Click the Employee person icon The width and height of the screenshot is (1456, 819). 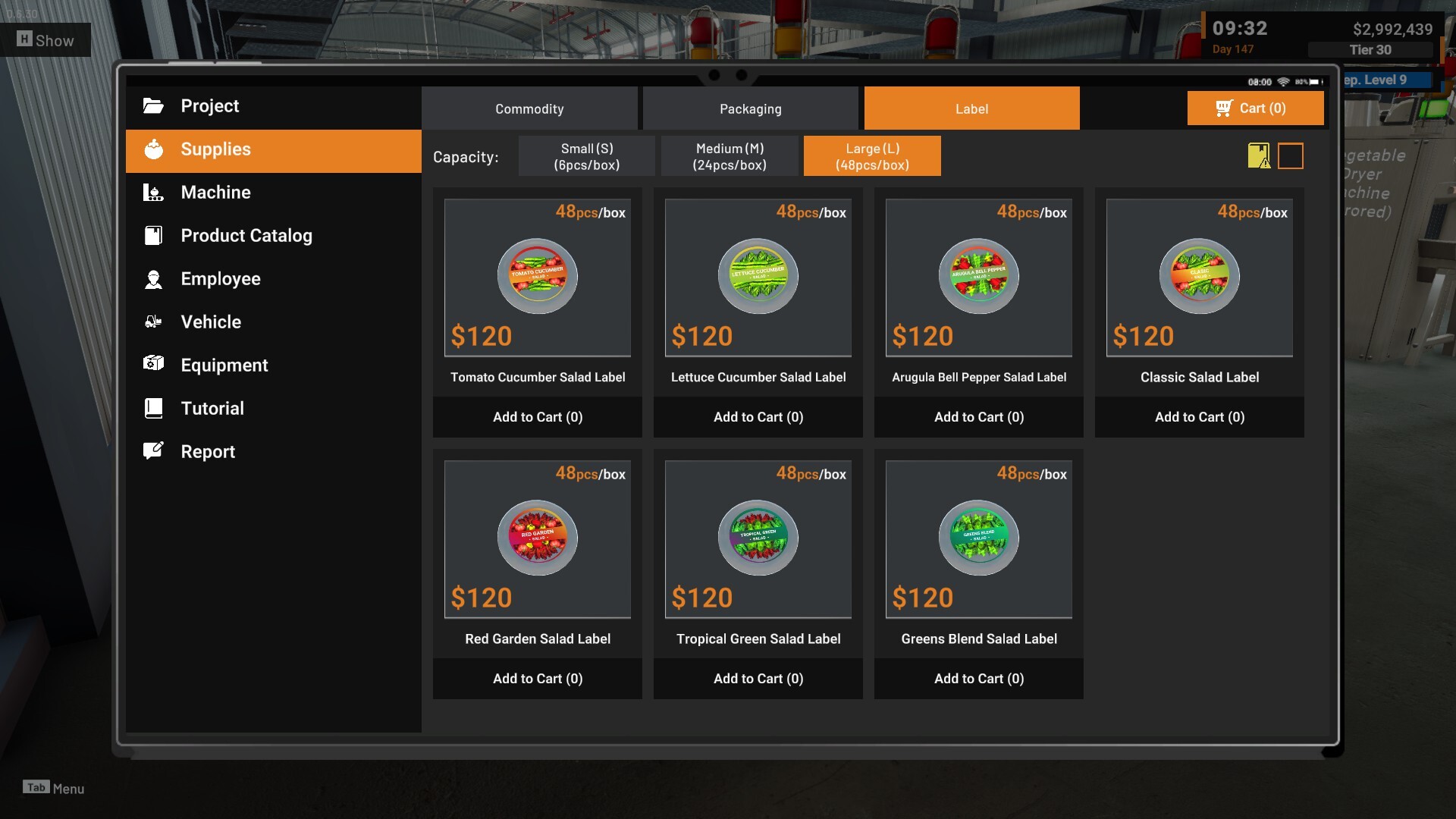click(x=153, y=279)
